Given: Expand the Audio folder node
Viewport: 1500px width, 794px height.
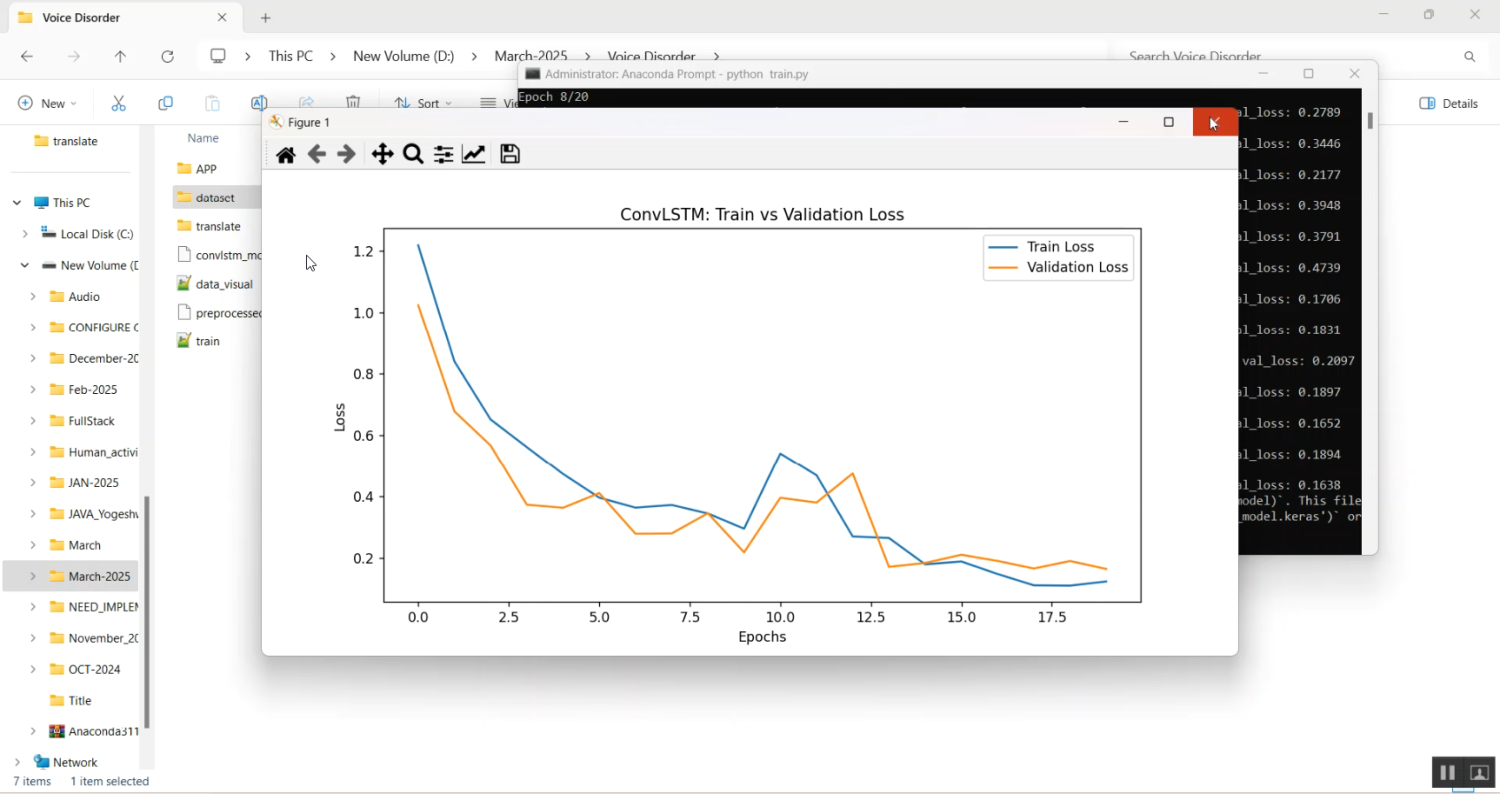Looking at the screenshot, I should click(x=33, y=297).
